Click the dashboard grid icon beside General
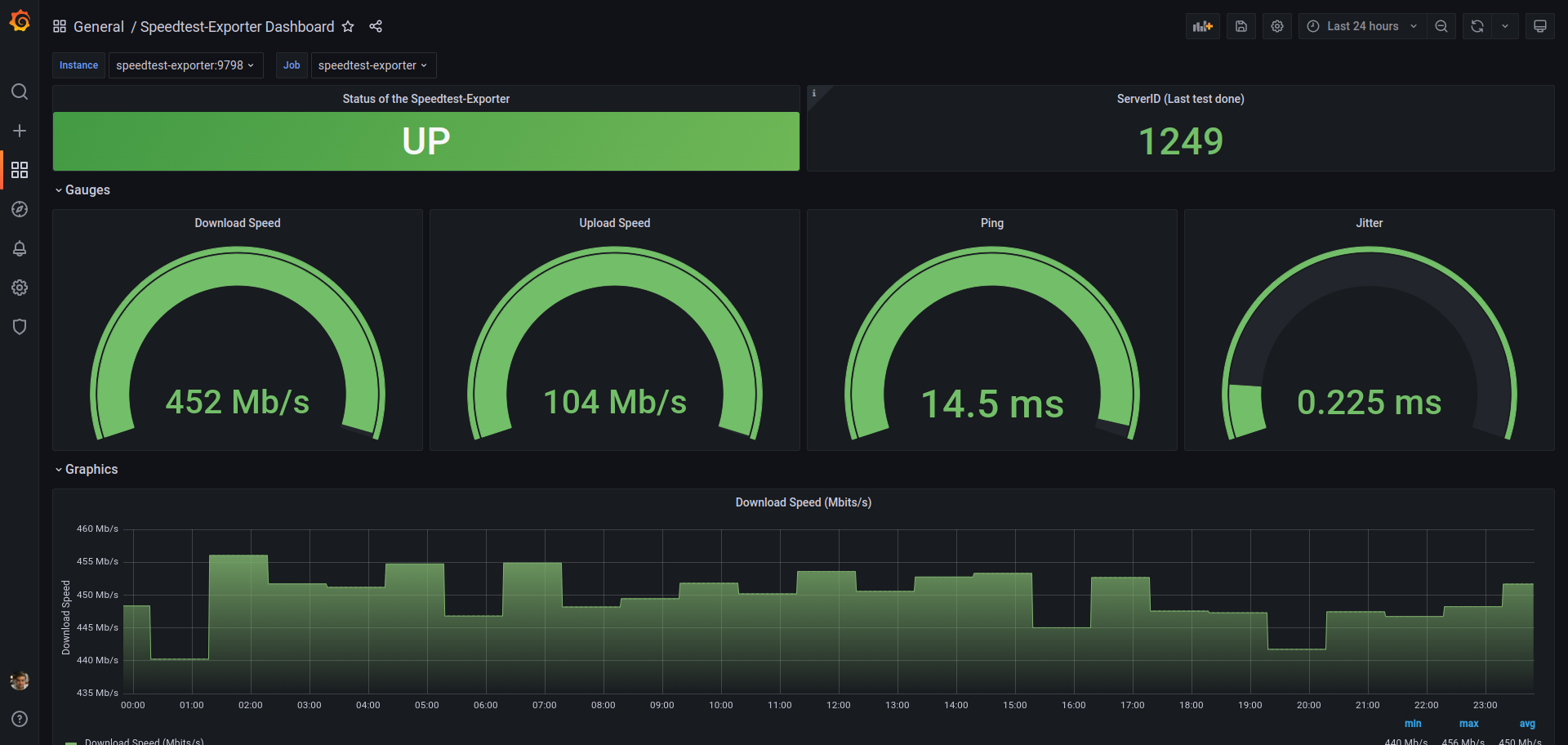This screenshot has width=1568, height=745. click(x=60, y=26)
